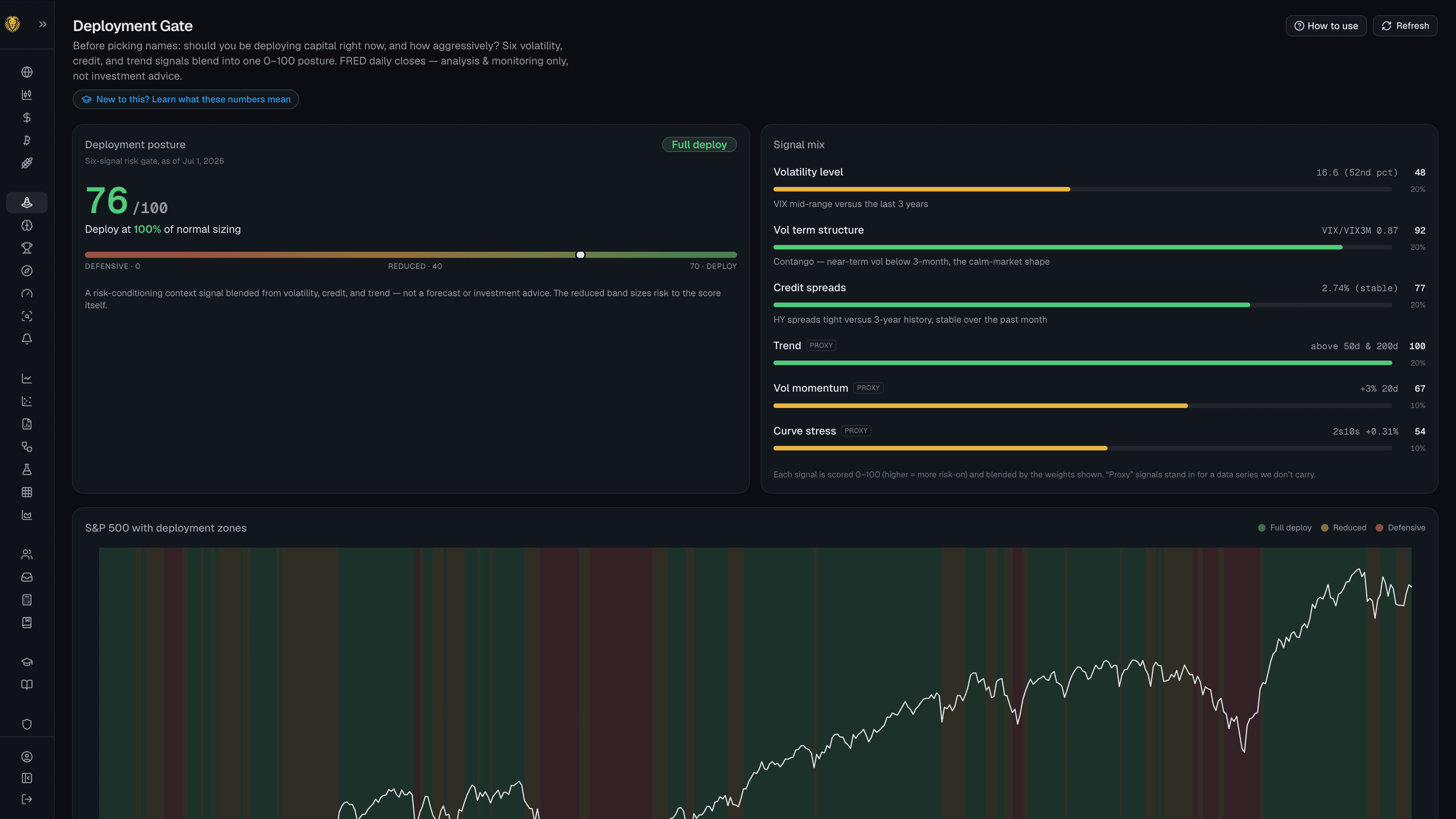
Task: Click the "2.74% (stable)" value
Action: 1359,288
